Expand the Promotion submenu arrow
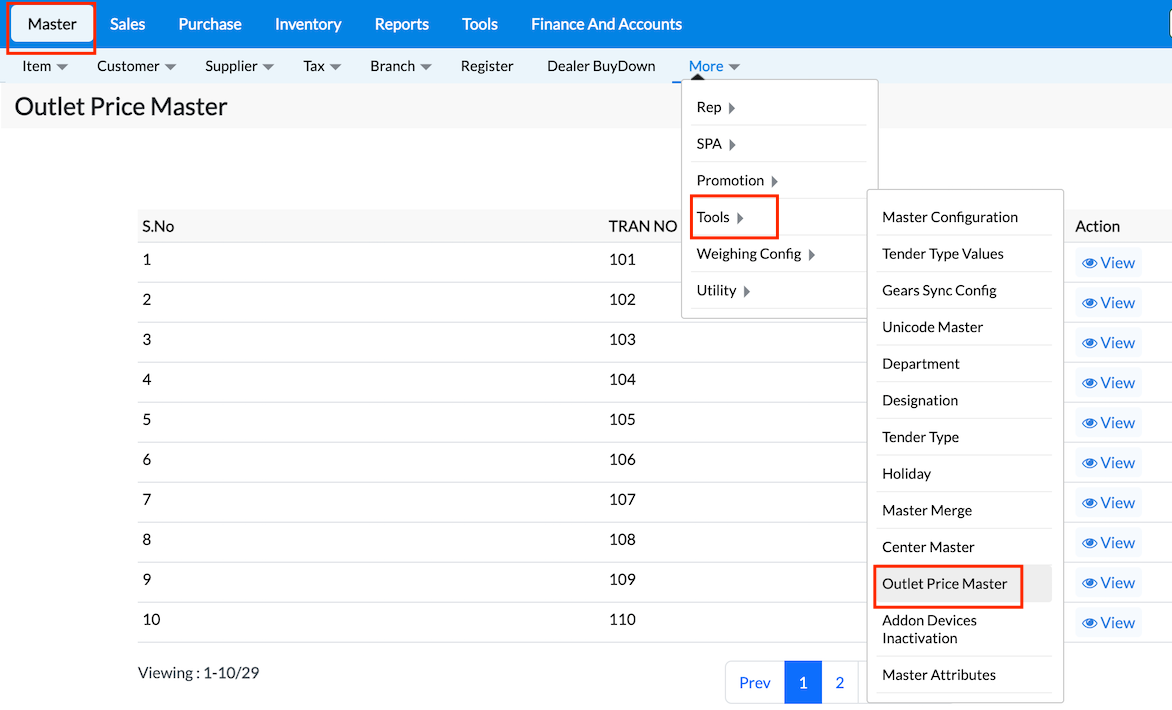 pyautogui.click(x=738, y=181)
